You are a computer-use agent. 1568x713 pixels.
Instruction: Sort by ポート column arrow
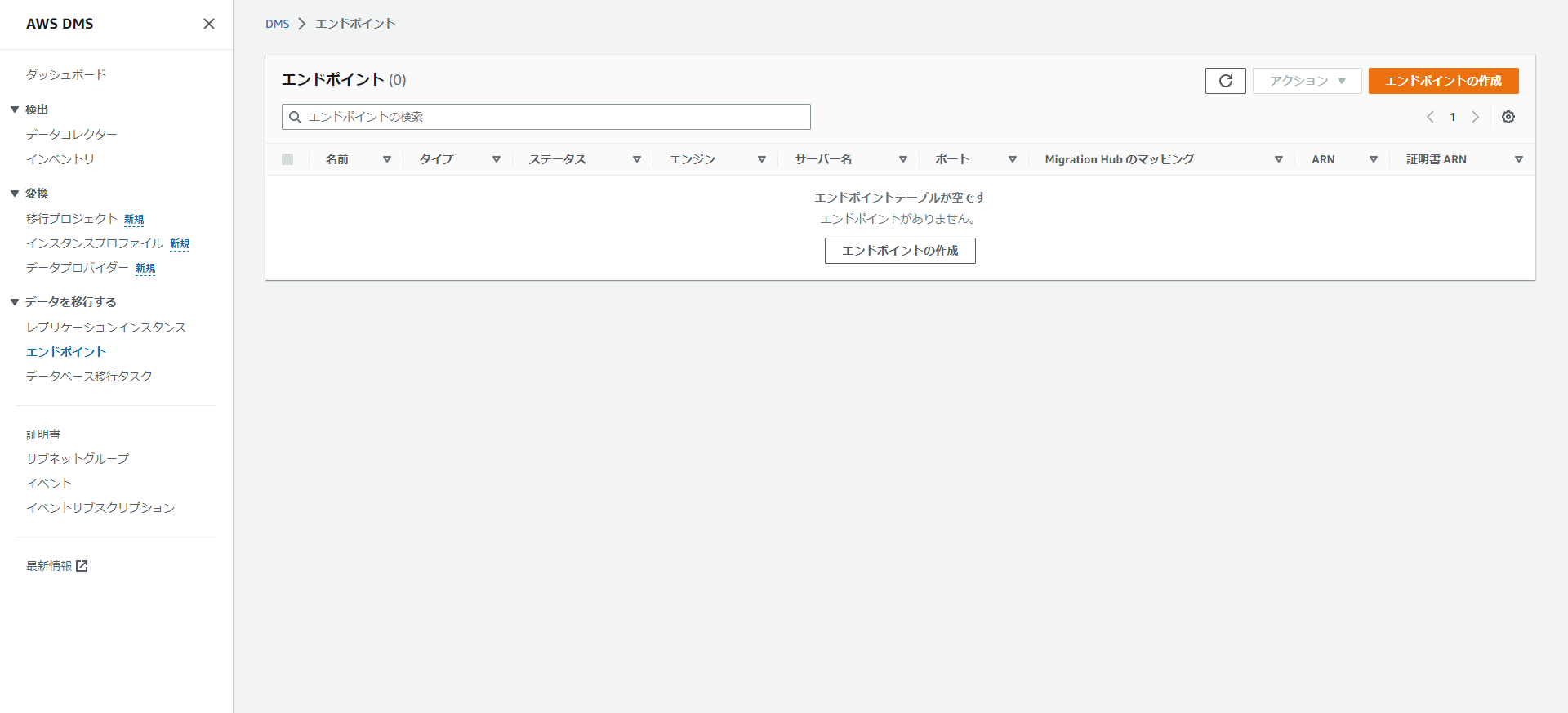tap(1013, 159)
